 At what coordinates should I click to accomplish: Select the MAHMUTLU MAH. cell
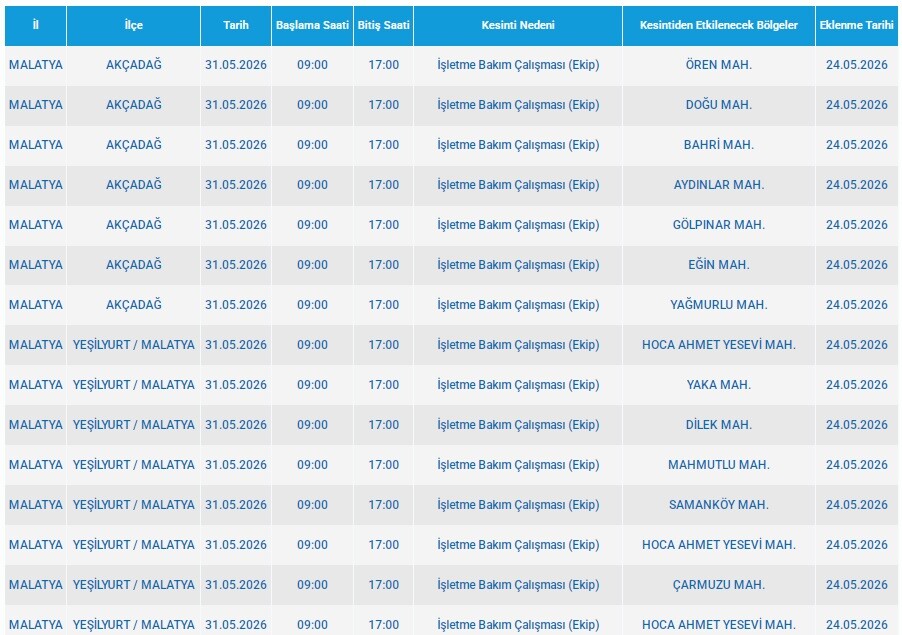click(718, 465)
